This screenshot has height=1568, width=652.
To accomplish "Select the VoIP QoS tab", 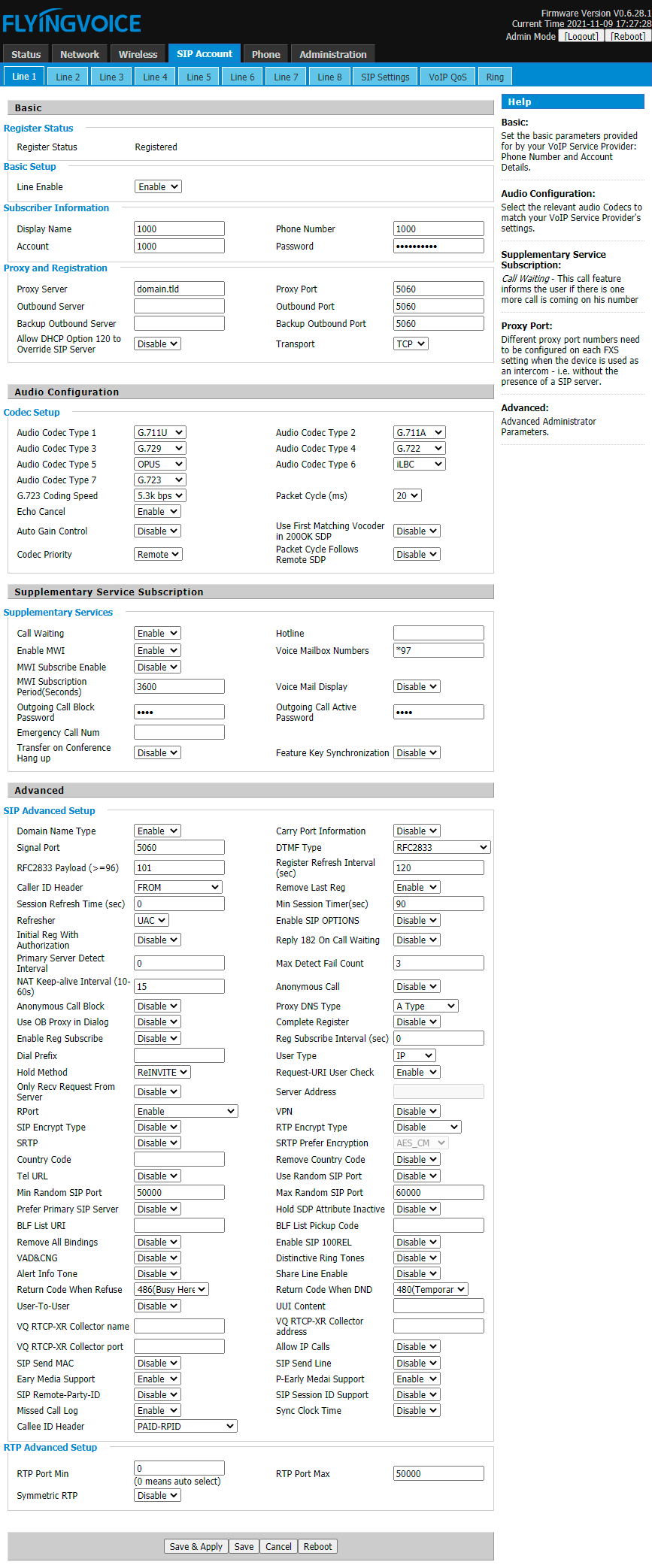I will click(x=447, y=77).
